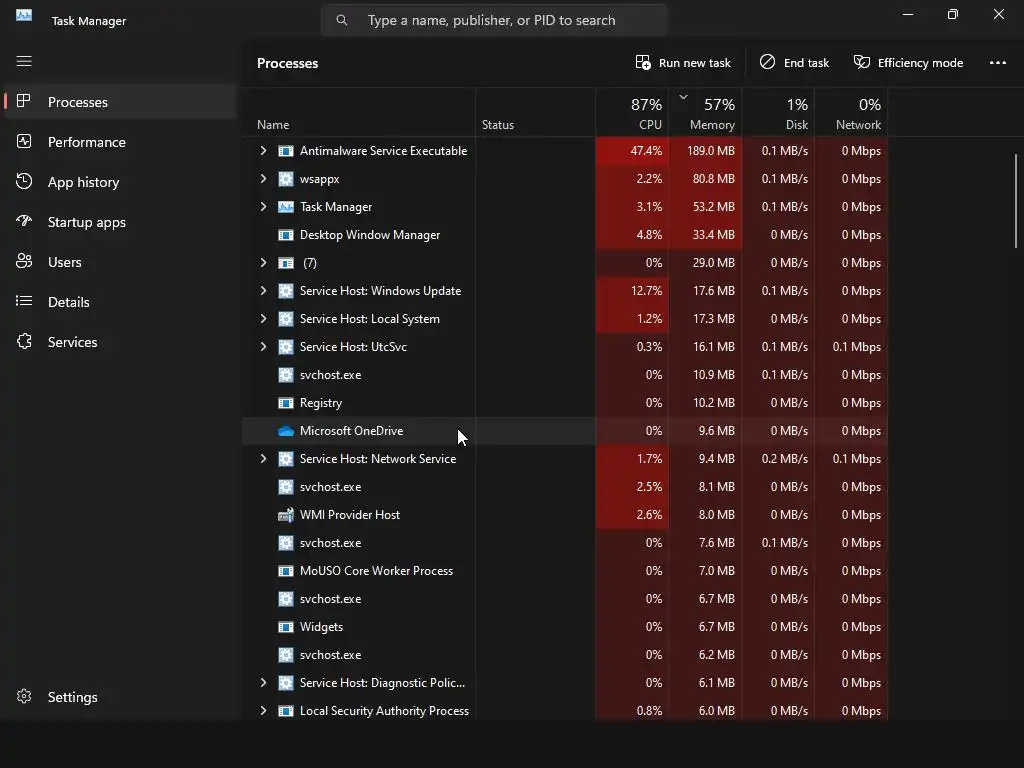
Task: Click the Startup apps gauge icon
Action: pyautogui.click(x=24, y=221)
